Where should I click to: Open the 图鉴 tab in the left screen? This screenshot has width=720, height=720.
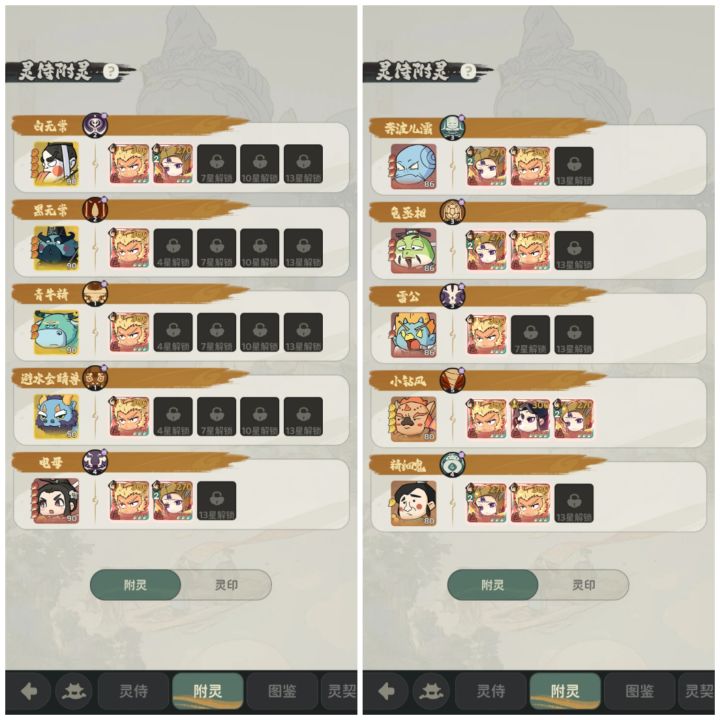click(x=282, y=691)
